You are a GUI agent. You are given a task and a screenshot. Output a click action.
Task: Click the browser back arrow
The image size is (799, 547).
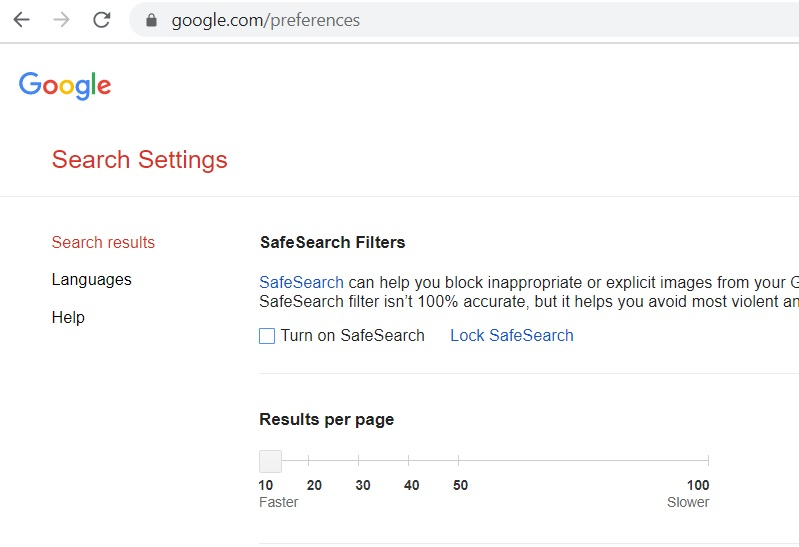click(21, 20)
